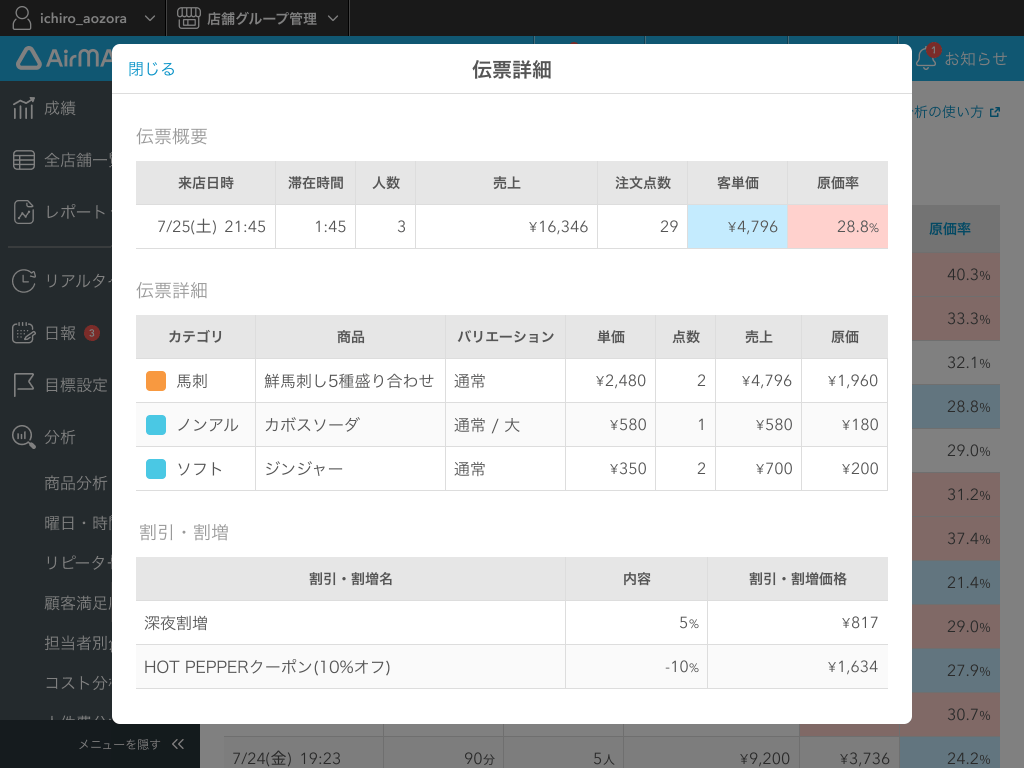
Task: Click the AirMATE logo
Action: click(63, 58)
